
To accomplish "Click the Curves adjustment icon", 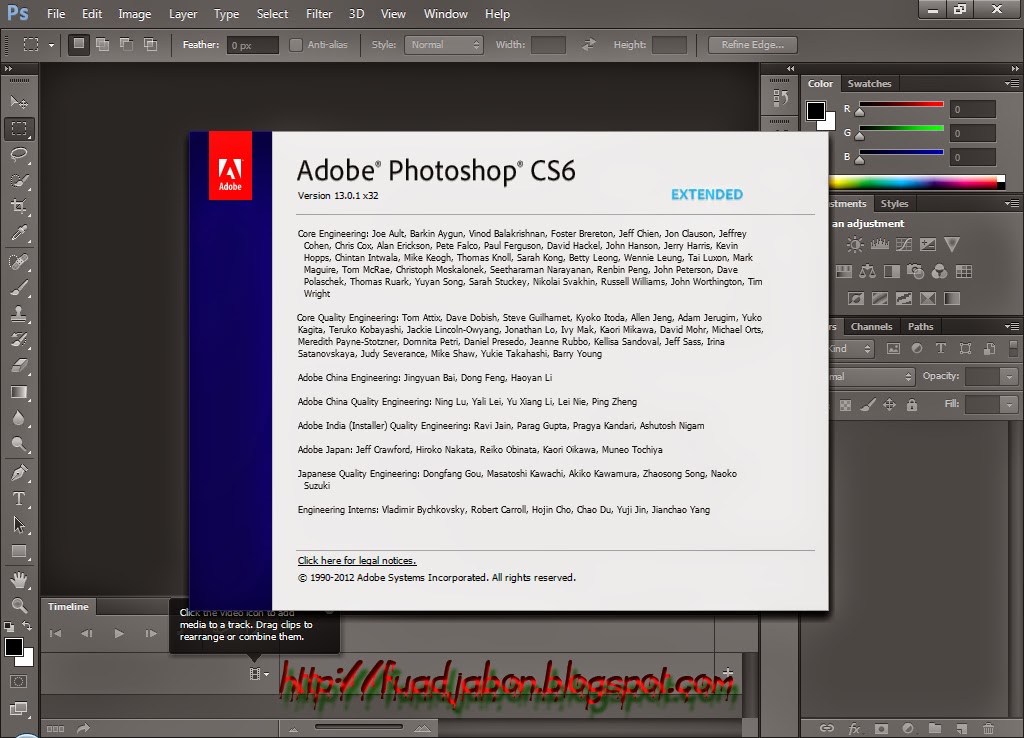I will click(x=904, y=245).
